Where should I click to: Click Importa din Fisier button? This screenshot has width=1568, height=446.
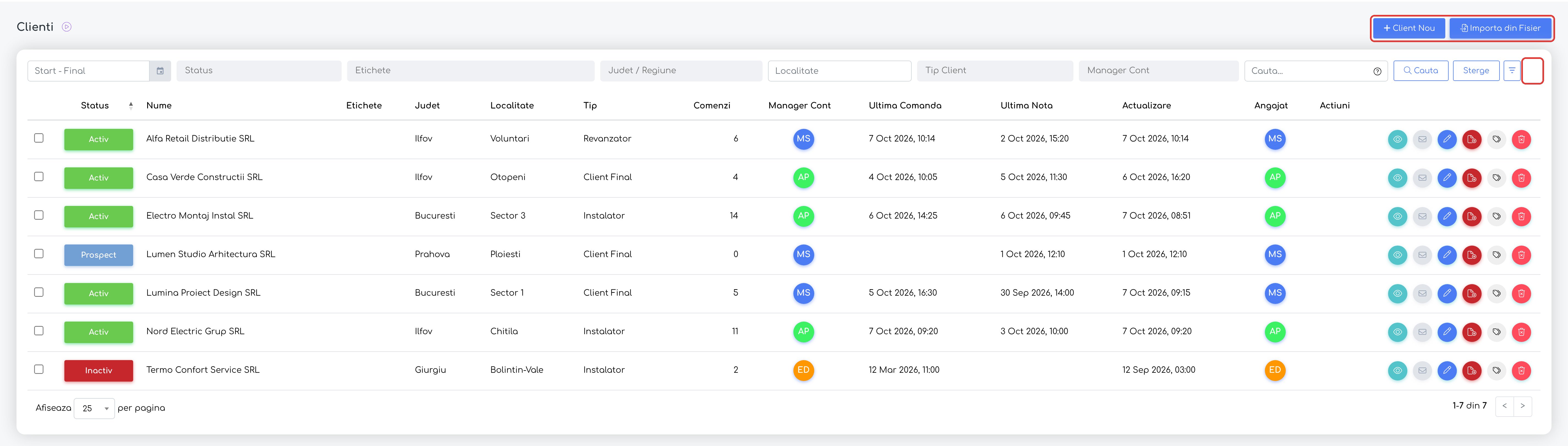(x=1500, y=28)
